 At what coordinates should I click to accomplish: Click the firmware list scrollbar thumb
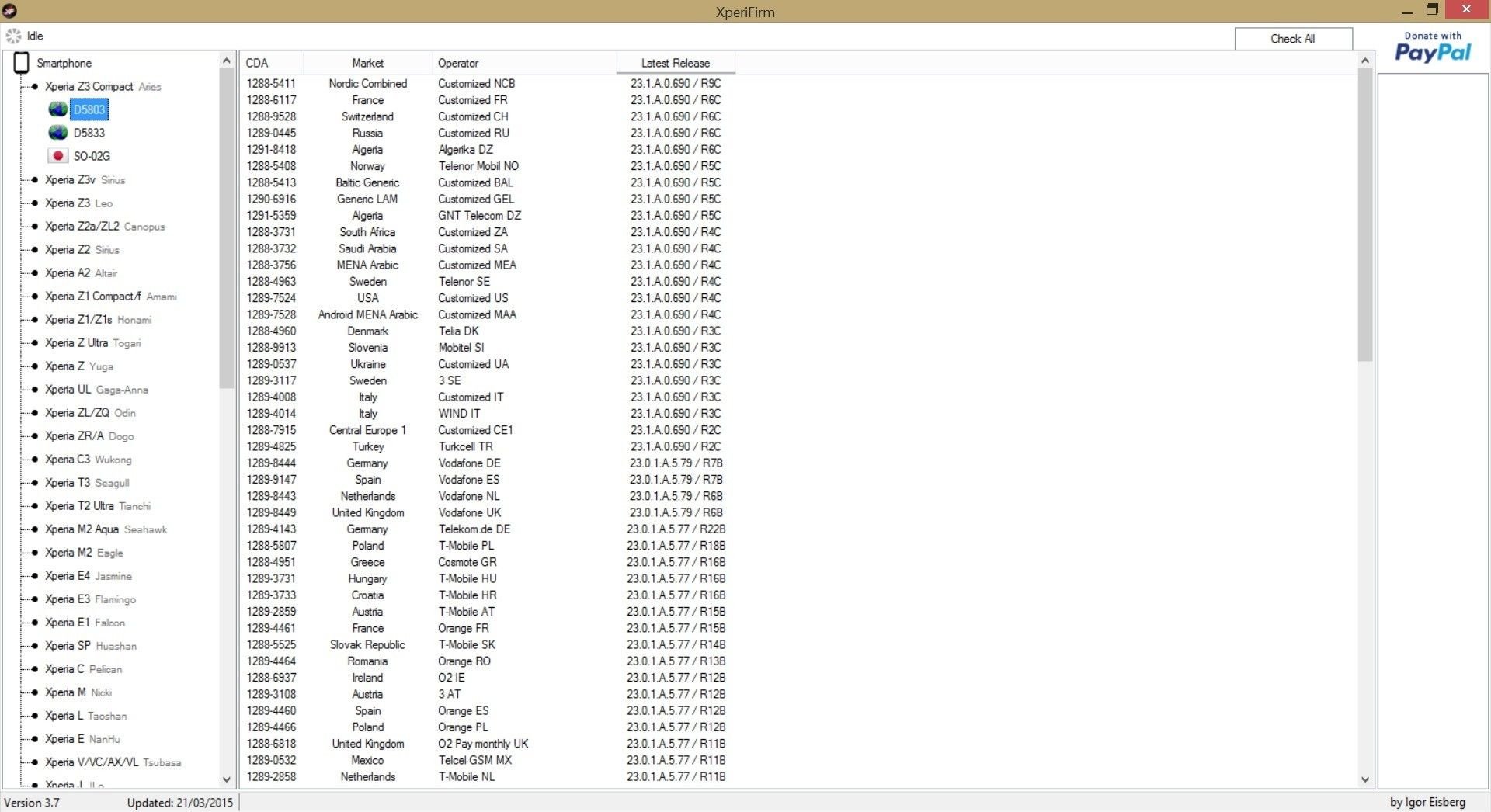[1365, 215]
